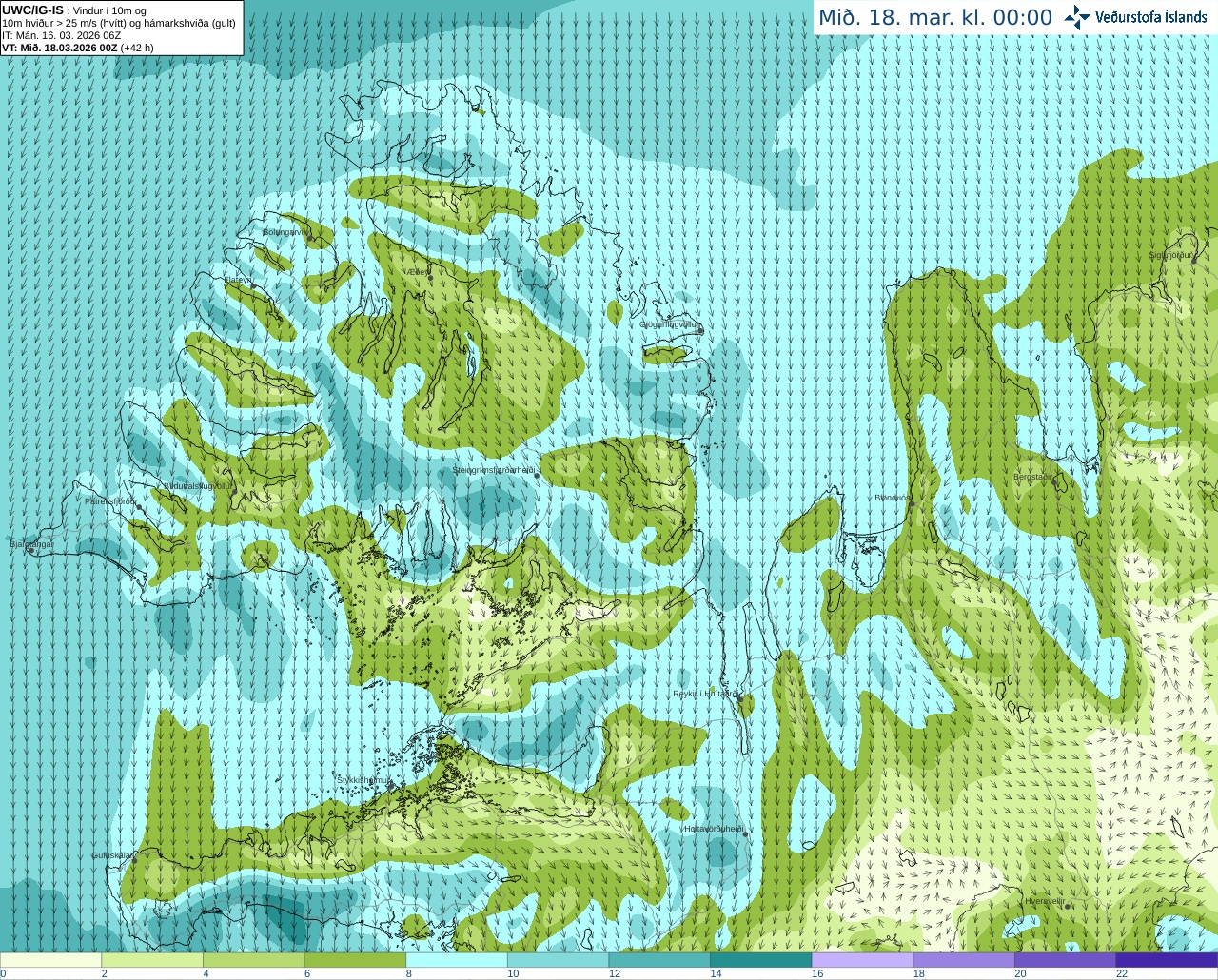Select the 20–22 m/s violet swatch
The width and height of the screenshot is (1218, 980).
pos(1066,959)
